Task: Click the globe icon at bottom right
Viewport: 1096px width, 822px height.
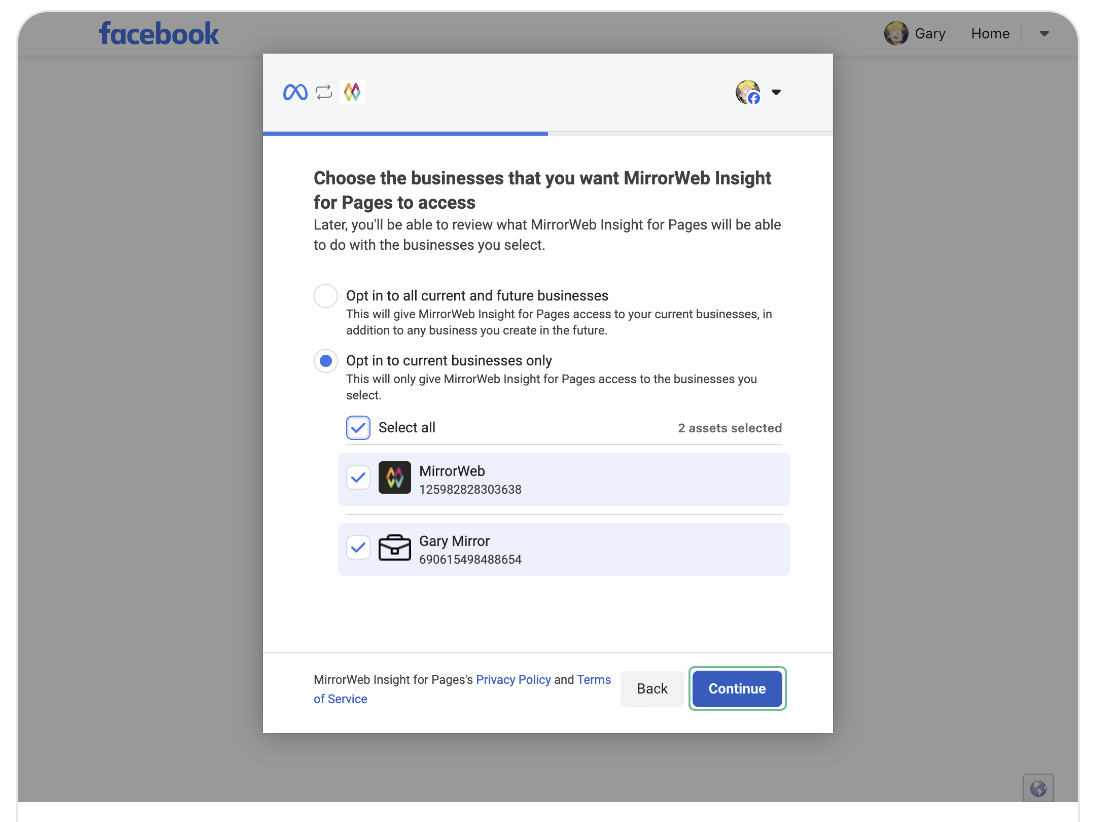Action: [1038, 789]
